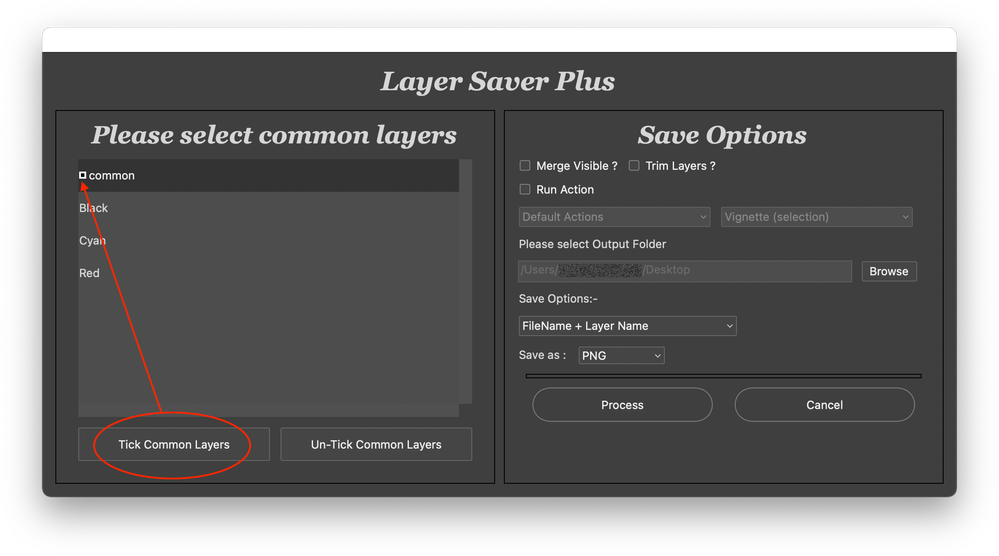Open the FileName + Layer Name dropdown
The width and height of the screenshot is (999, 556).
pos(628,326)
